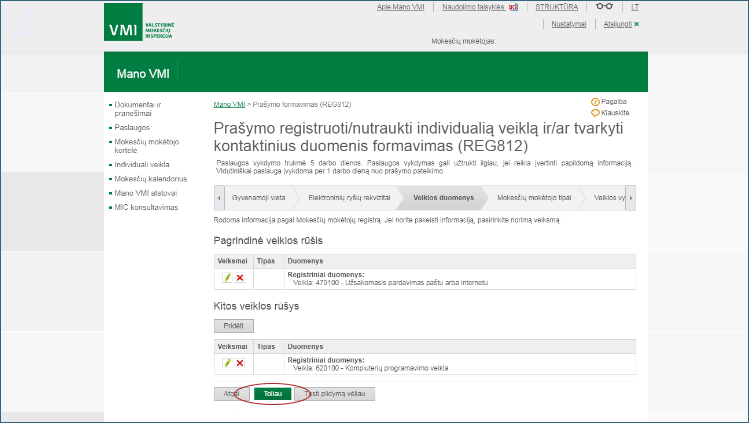
Task: Log out with the Atsijungti link
Action: point(618,24)
